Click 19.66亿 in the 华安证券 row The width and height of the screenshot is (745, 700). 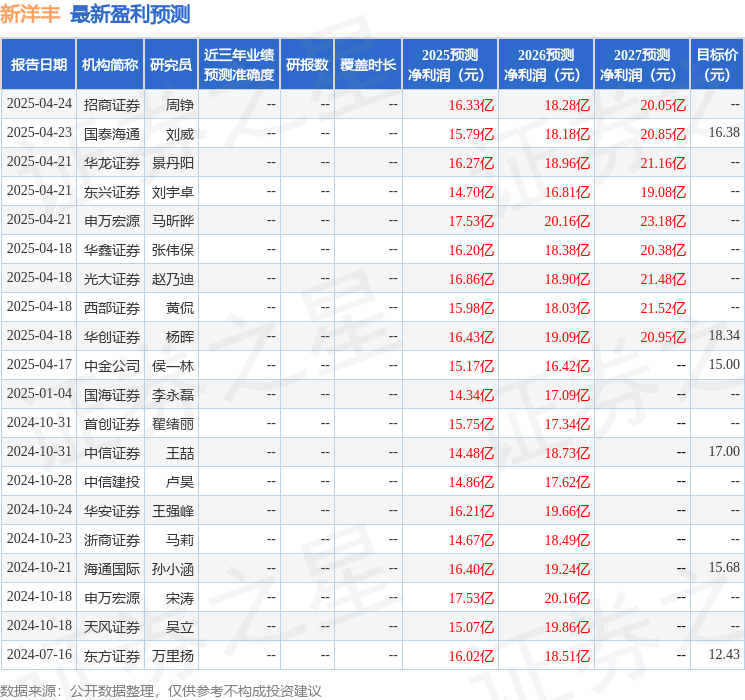tap(567, 511)
